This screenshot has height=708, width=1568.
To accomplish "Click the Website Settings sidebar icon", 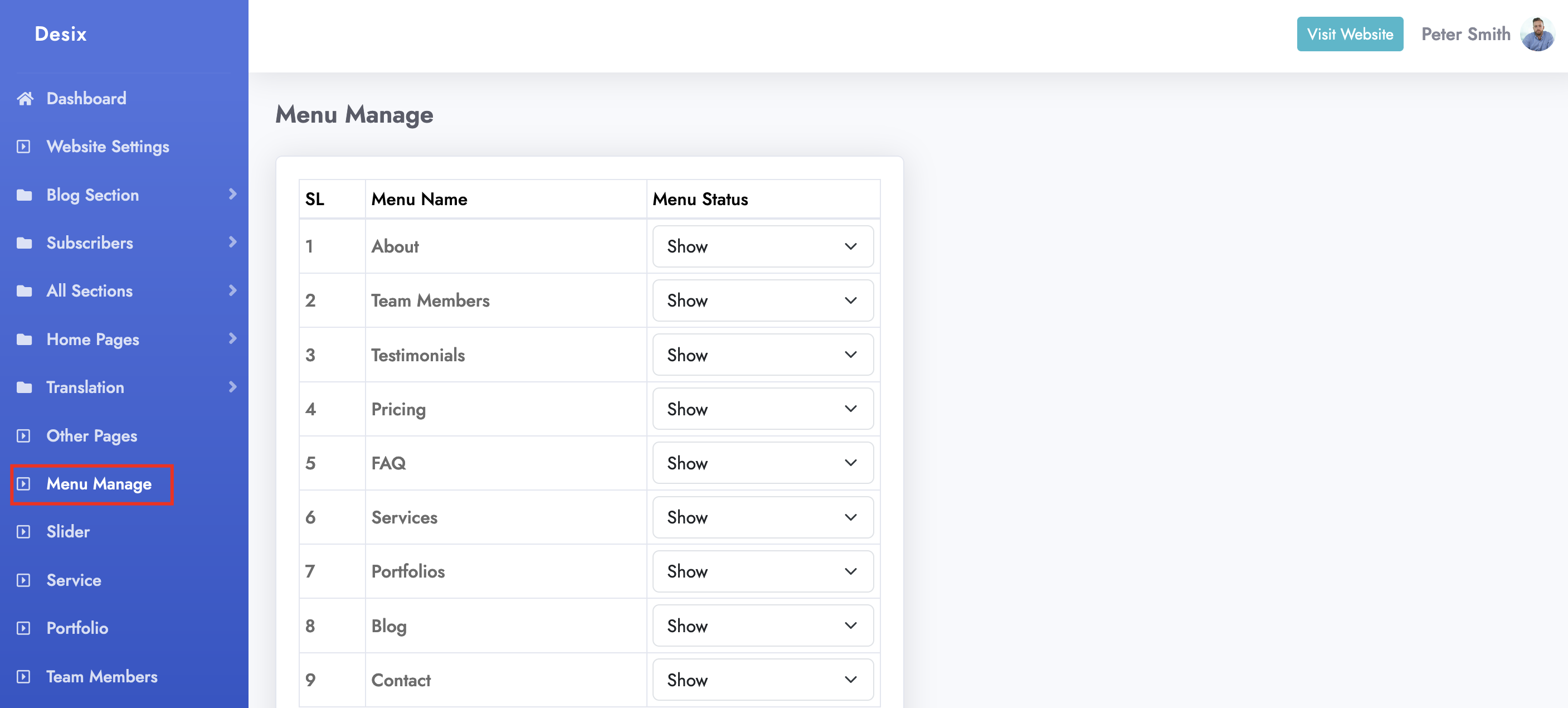I will (x=23, y=147).
